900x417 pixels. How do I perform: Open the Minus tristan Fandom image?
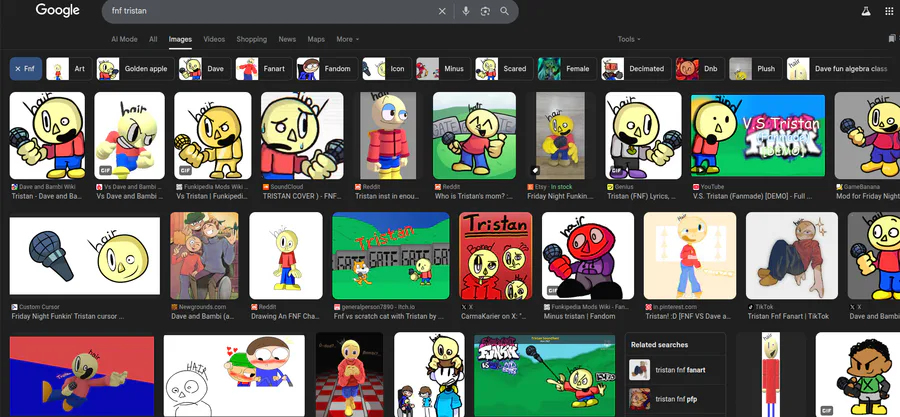click(588, 256)
